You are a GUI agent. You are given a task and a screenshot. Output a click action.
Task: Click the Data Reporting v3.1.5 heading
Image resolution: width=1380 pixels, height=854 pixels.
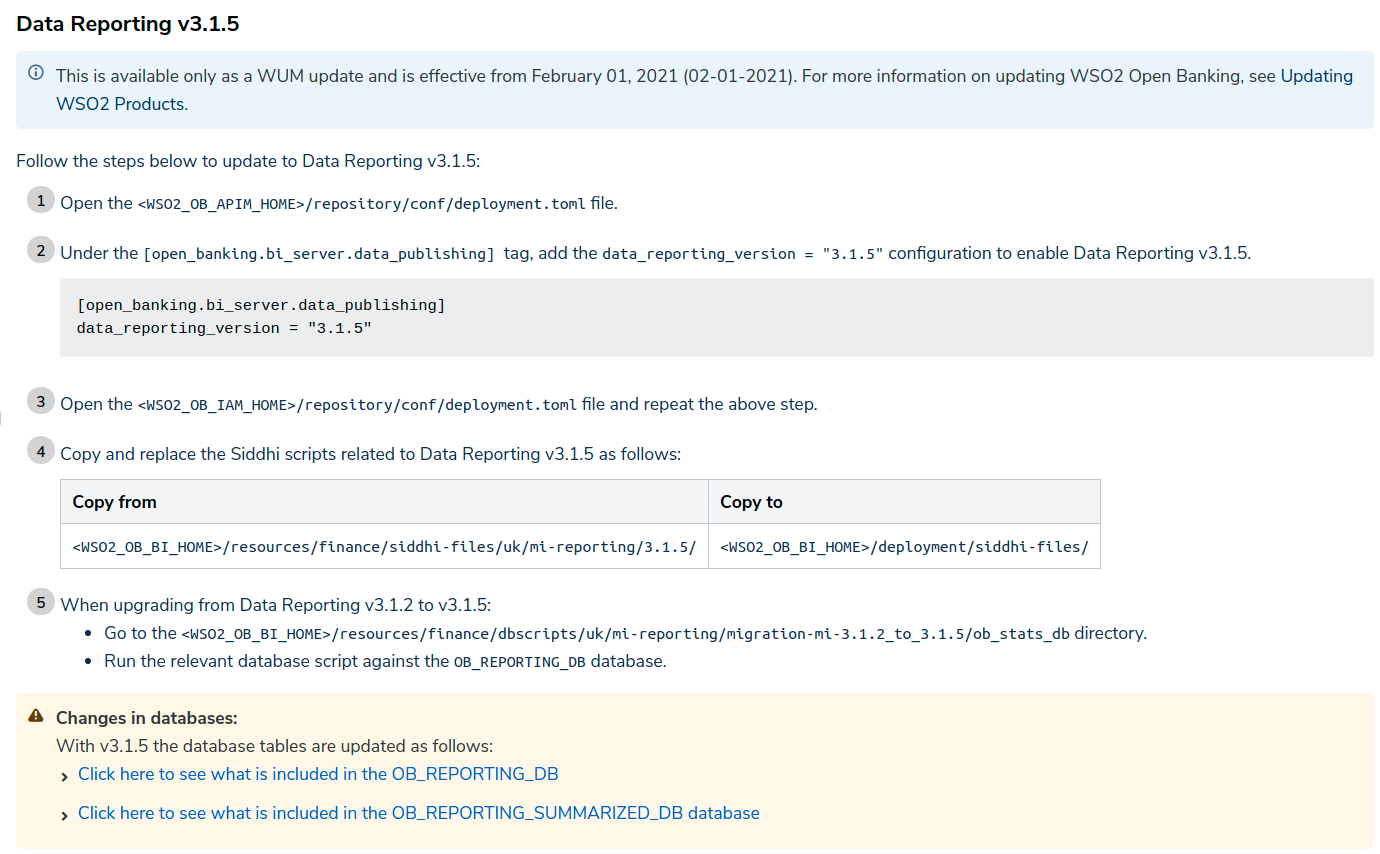pos(128,23)
